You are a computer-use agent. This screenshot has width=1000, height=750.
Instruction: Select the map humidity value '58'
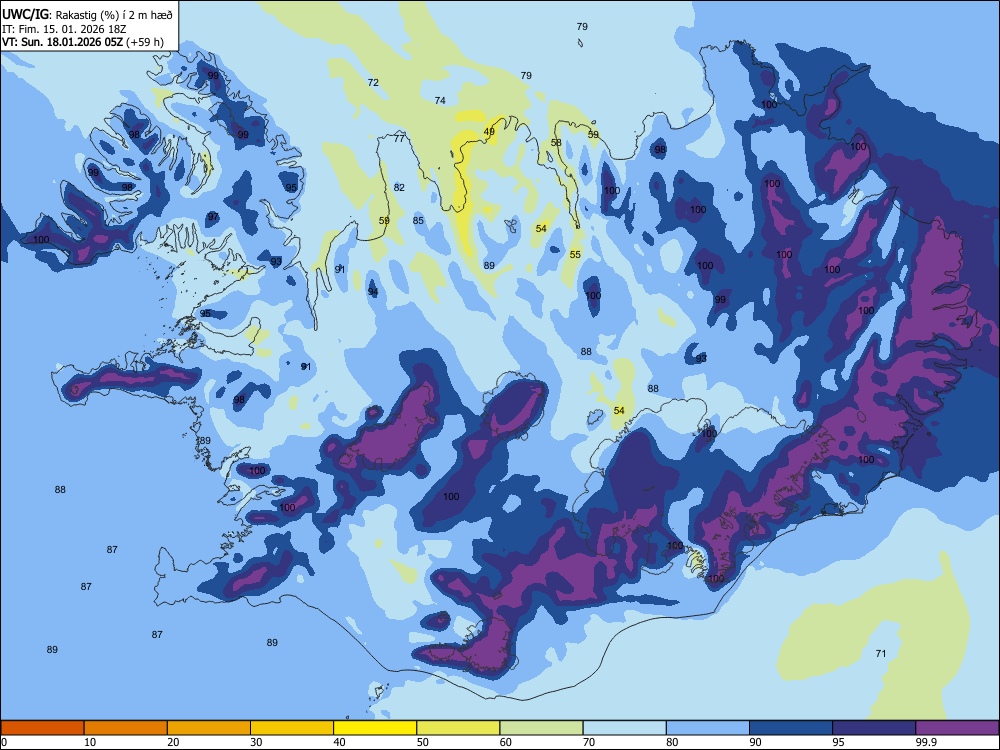(556, 142)
